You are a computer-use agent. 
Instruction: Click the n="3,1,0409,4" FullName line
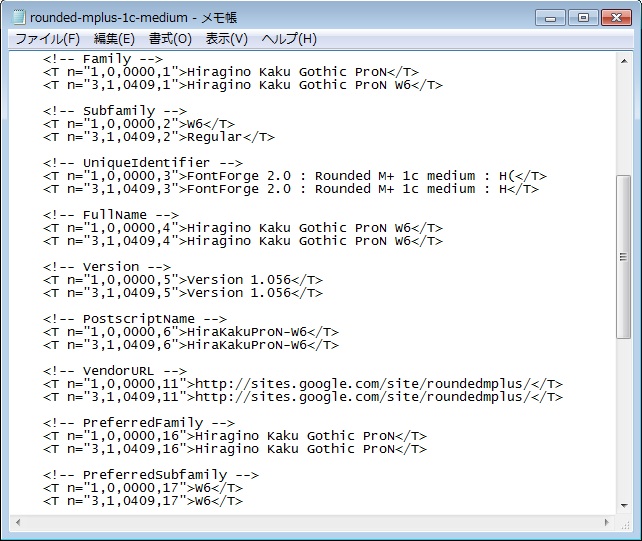(x=243, y=241)
